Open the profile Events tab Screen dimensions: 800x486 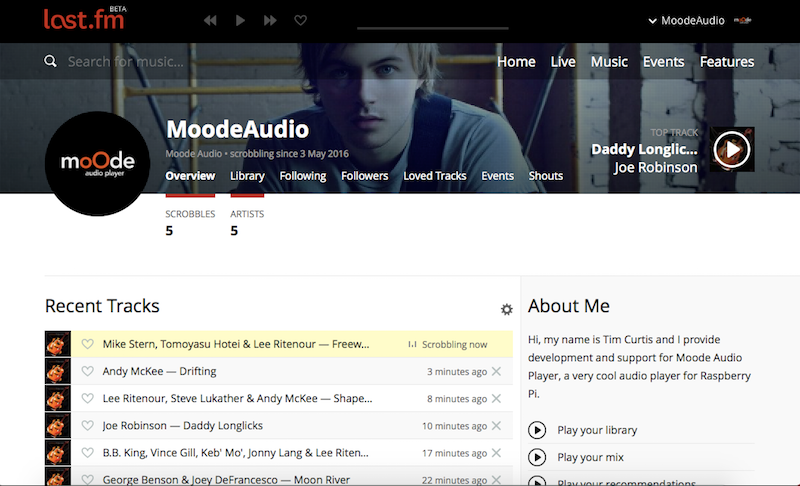click(x=497, y=176)
